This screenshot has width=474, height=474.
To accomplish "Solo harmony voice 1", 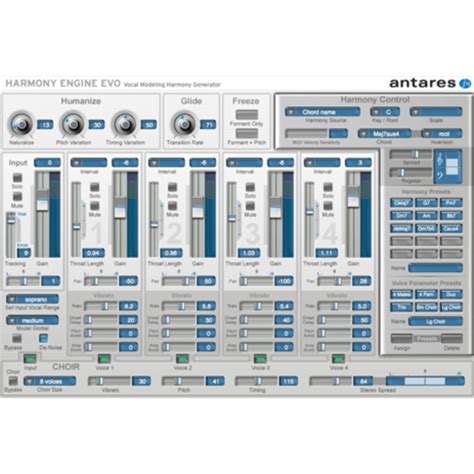I will (95, 187).
